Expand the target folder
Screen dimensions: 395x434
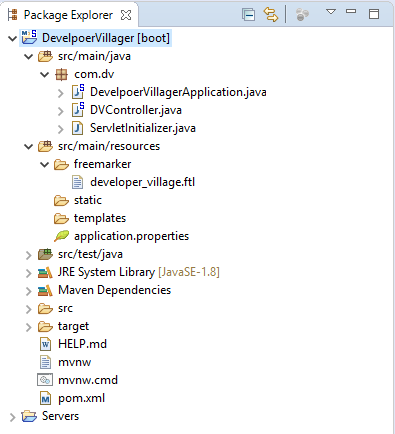coord(28,327)
